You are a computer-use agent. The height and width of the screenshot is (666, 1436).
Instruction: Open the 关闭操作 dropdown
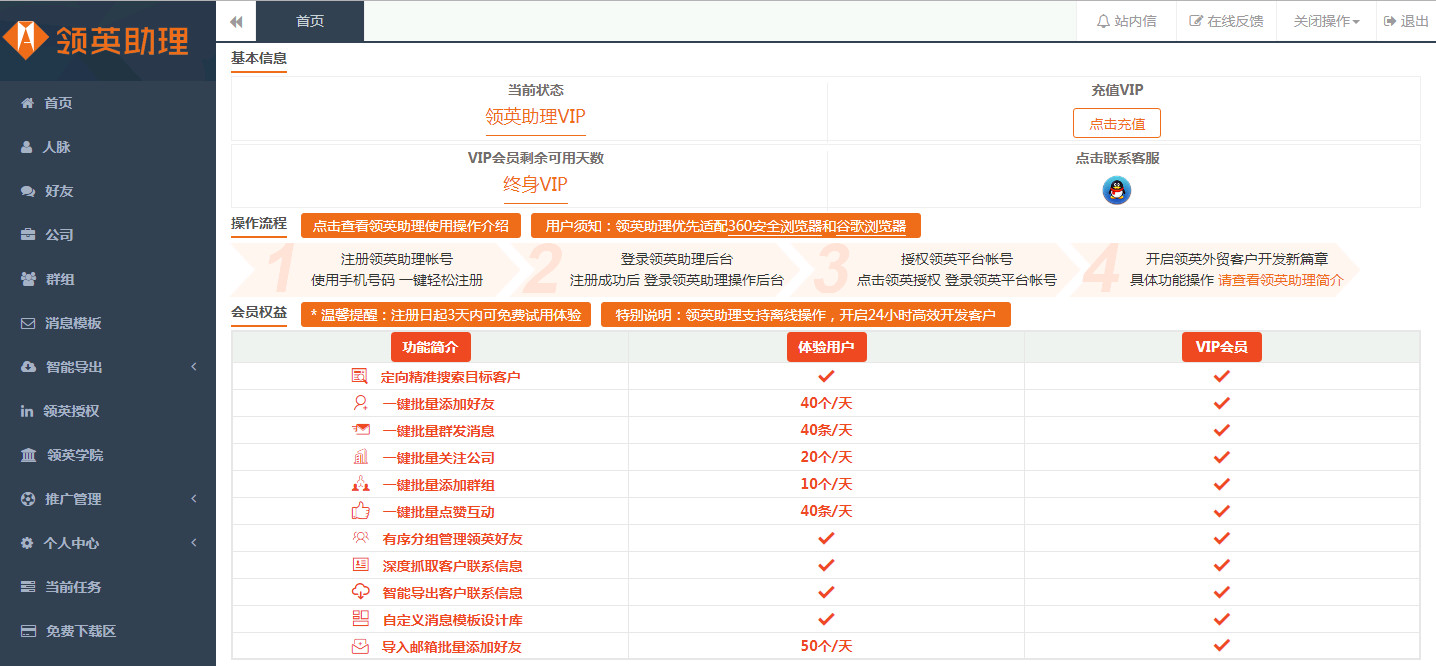point(1326,21)
